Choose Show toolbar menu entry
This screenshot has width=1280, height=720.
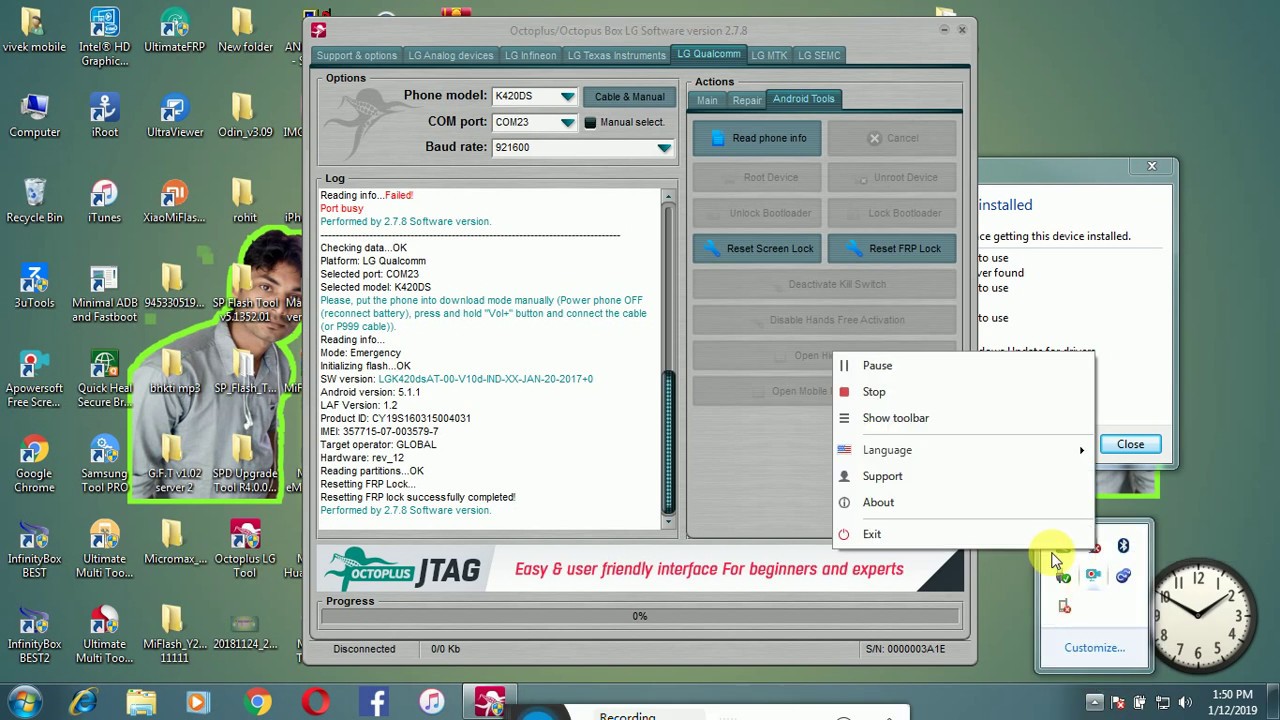pyautogui.click(x=964, y=418)
